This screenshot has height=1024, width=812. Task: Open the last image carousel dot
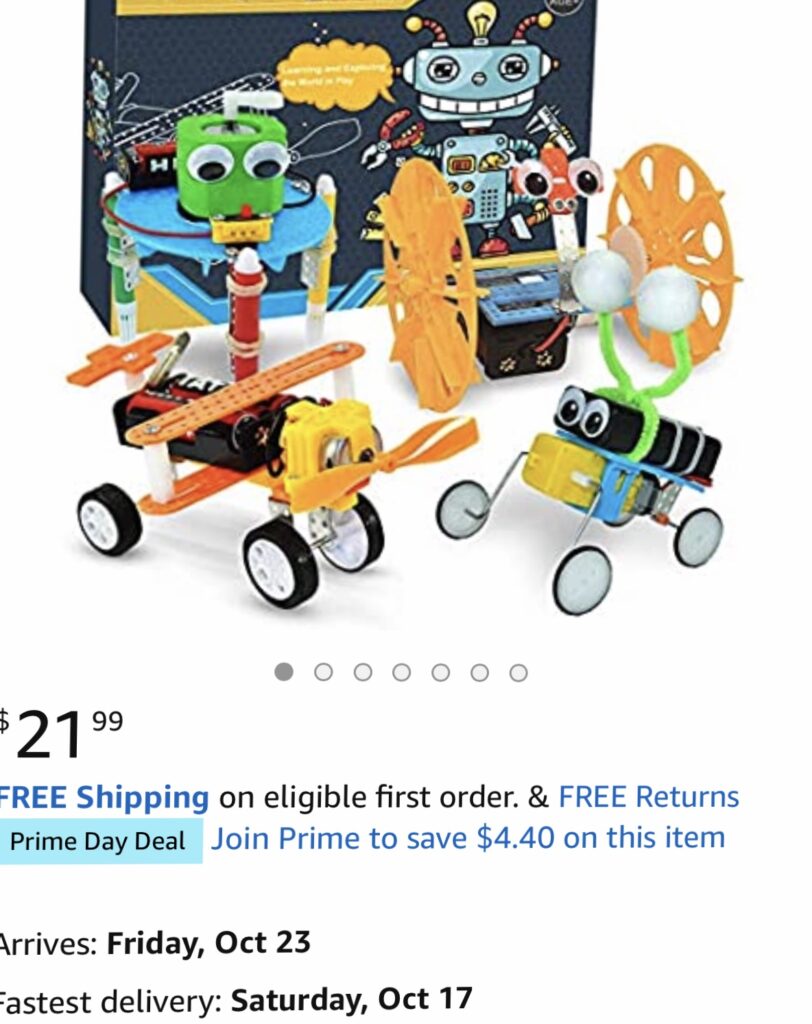click(519, 672)
